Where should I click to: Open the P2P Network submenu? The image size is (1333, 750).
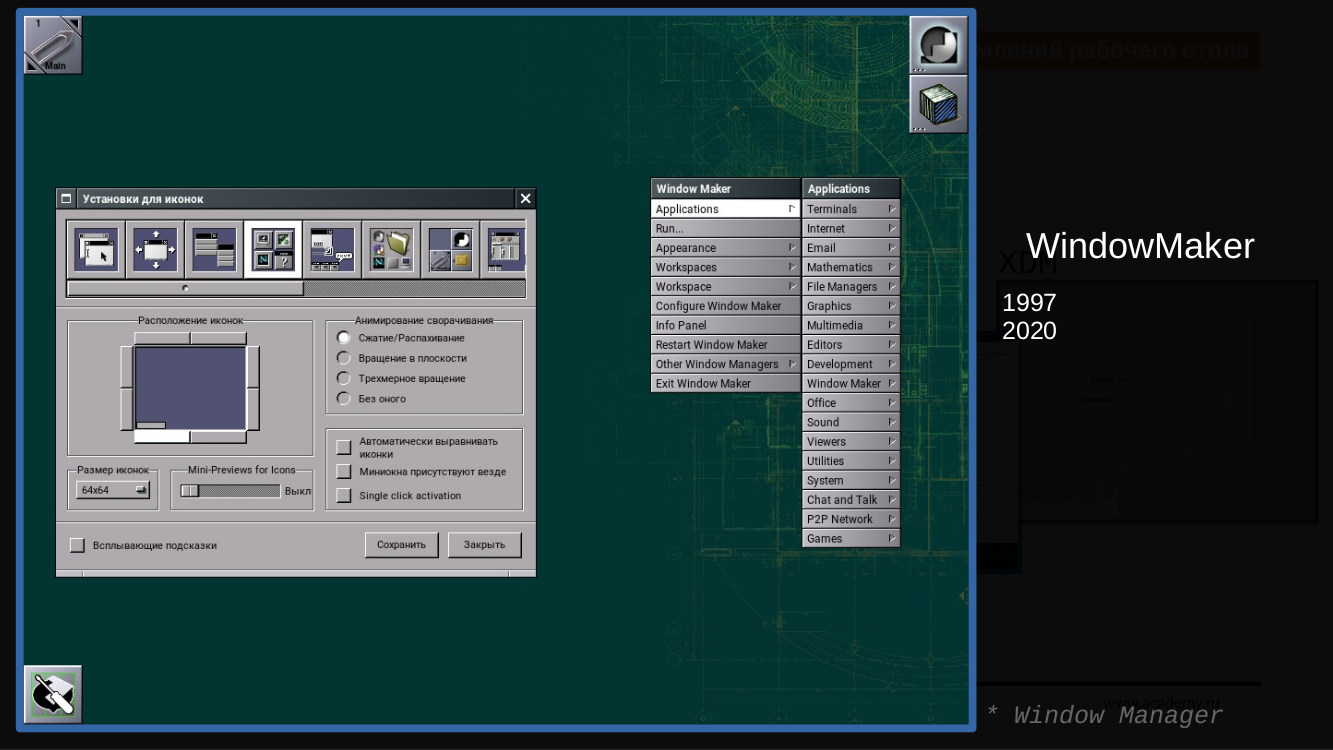tap(851, 519)
